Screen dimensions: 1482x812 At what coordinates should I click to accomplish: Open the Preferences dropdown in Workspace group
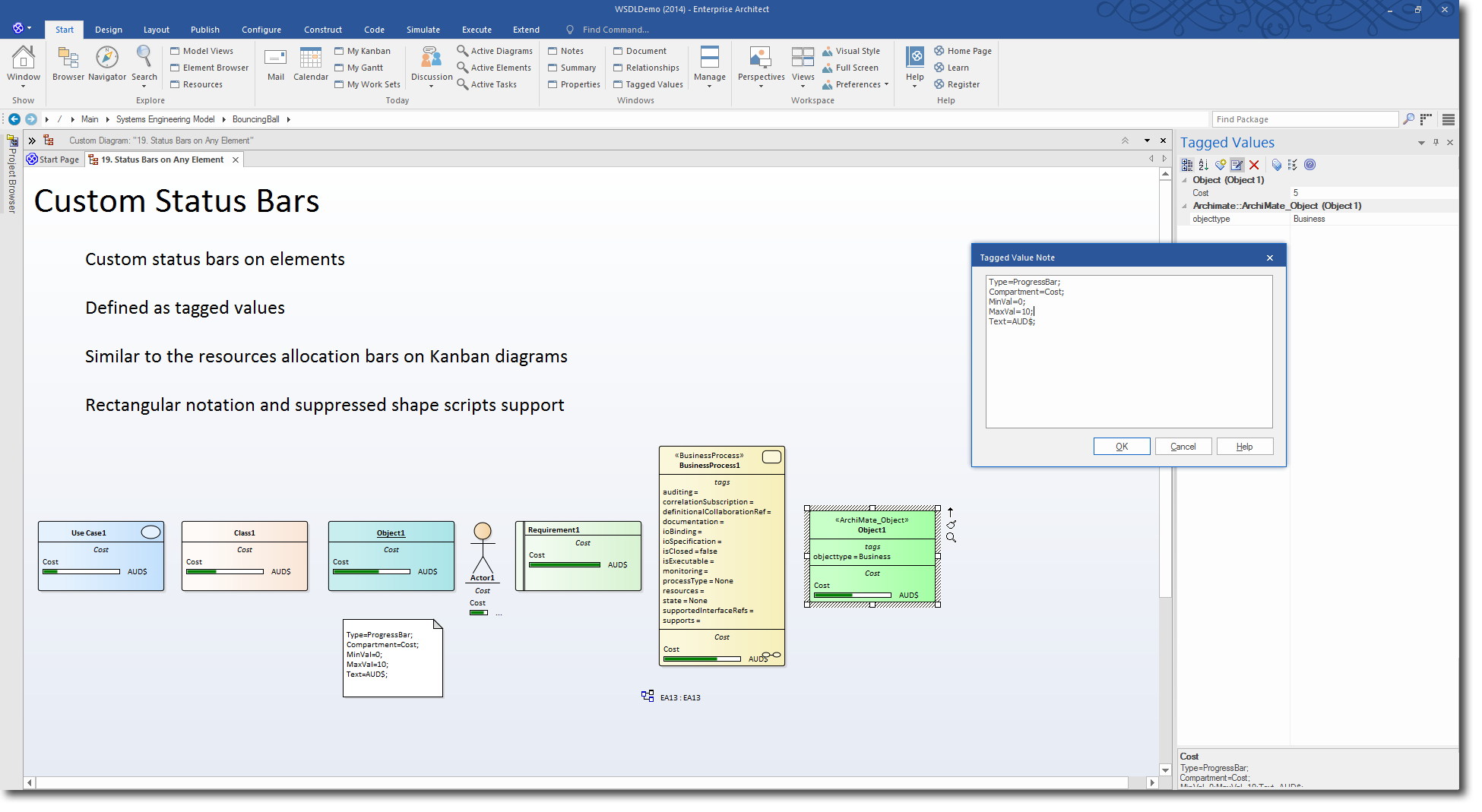pyautogui.click(x=861, y=84)
